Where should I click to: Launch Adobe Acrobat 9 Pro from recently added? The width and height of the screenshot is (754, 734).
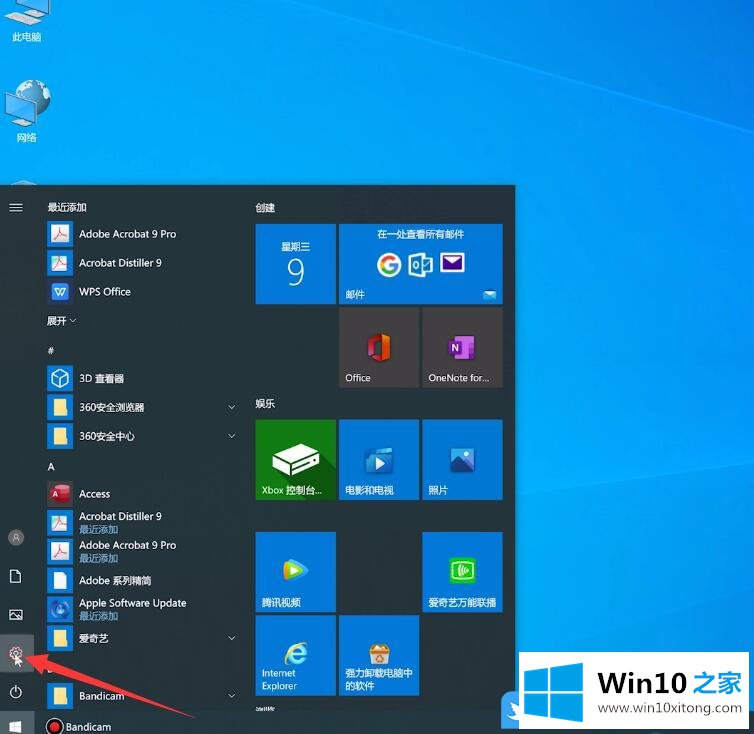[x=141, y=234]
